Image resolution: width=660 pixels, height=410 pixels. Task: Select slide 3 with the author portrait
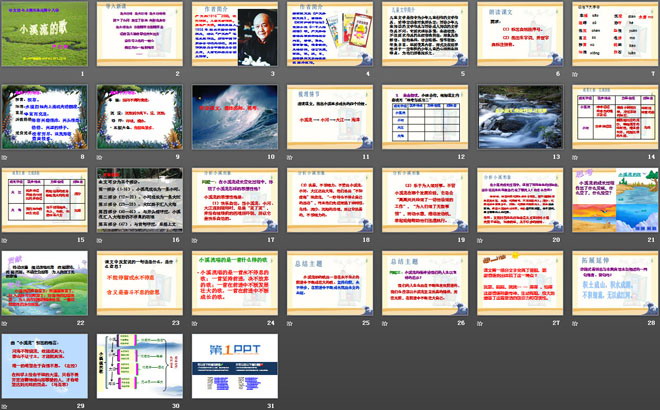pyautogui.click(x=235, y=34)
